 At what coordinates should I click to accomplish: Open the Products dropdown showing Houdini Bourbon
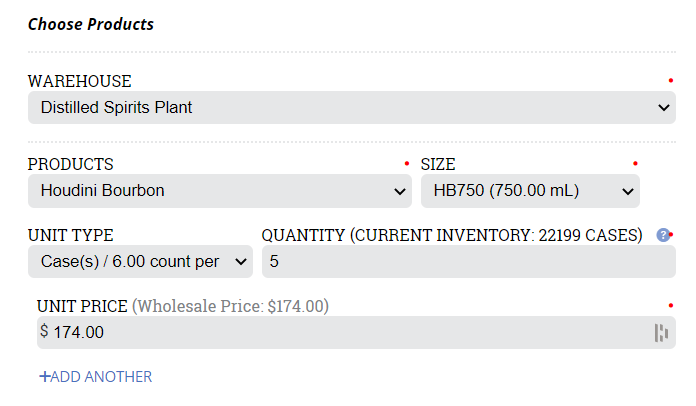[220, 191]
